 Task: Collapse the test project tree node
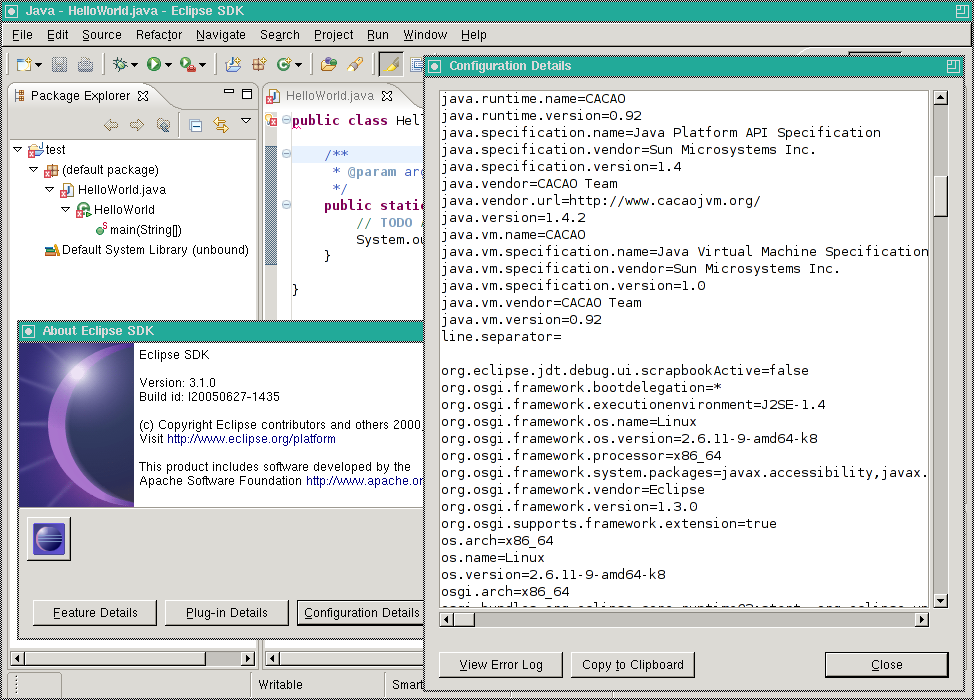click(17, 150)
